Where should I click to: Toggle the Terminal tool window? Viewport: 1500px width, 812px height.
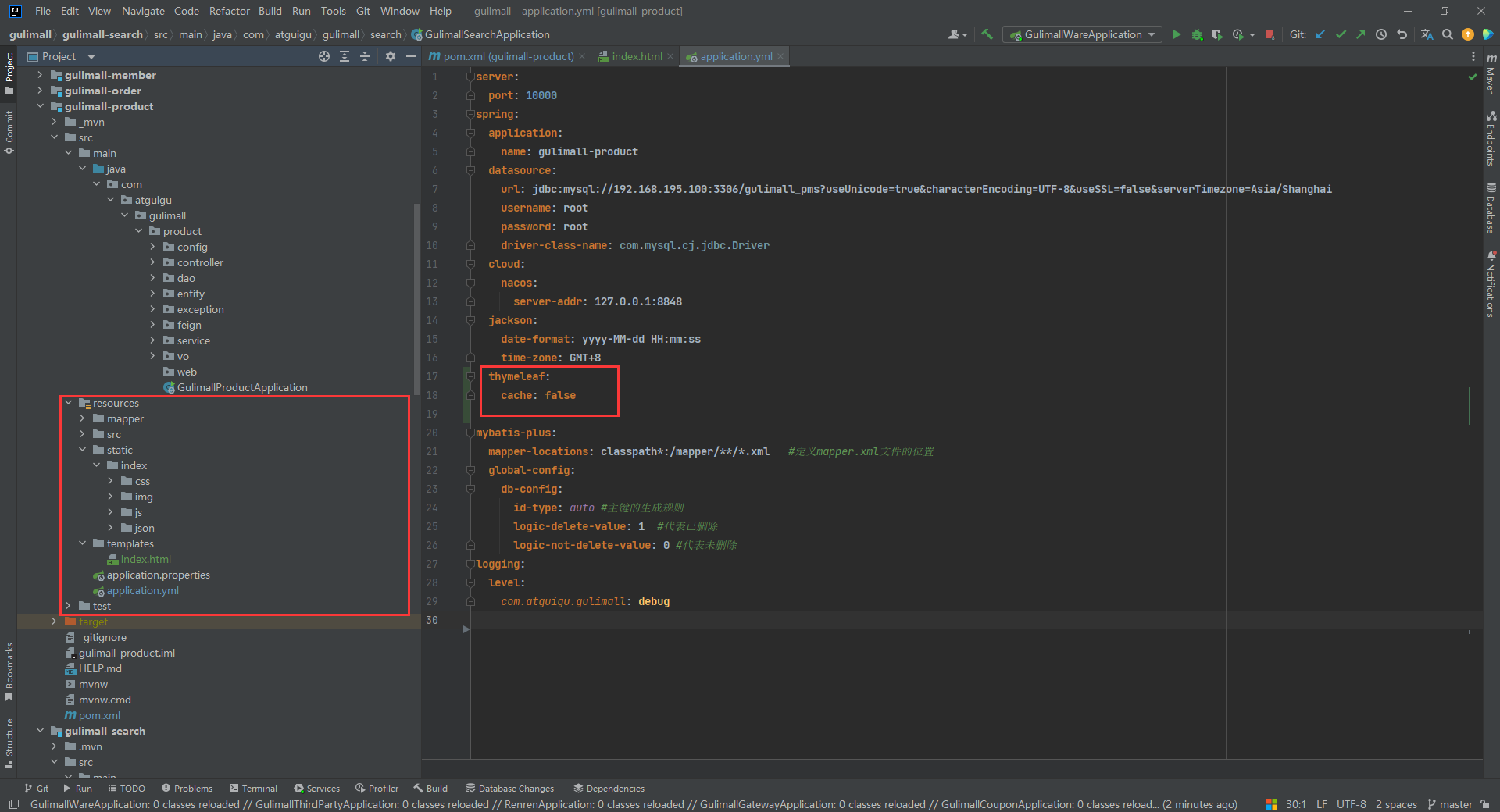point(253,789)
